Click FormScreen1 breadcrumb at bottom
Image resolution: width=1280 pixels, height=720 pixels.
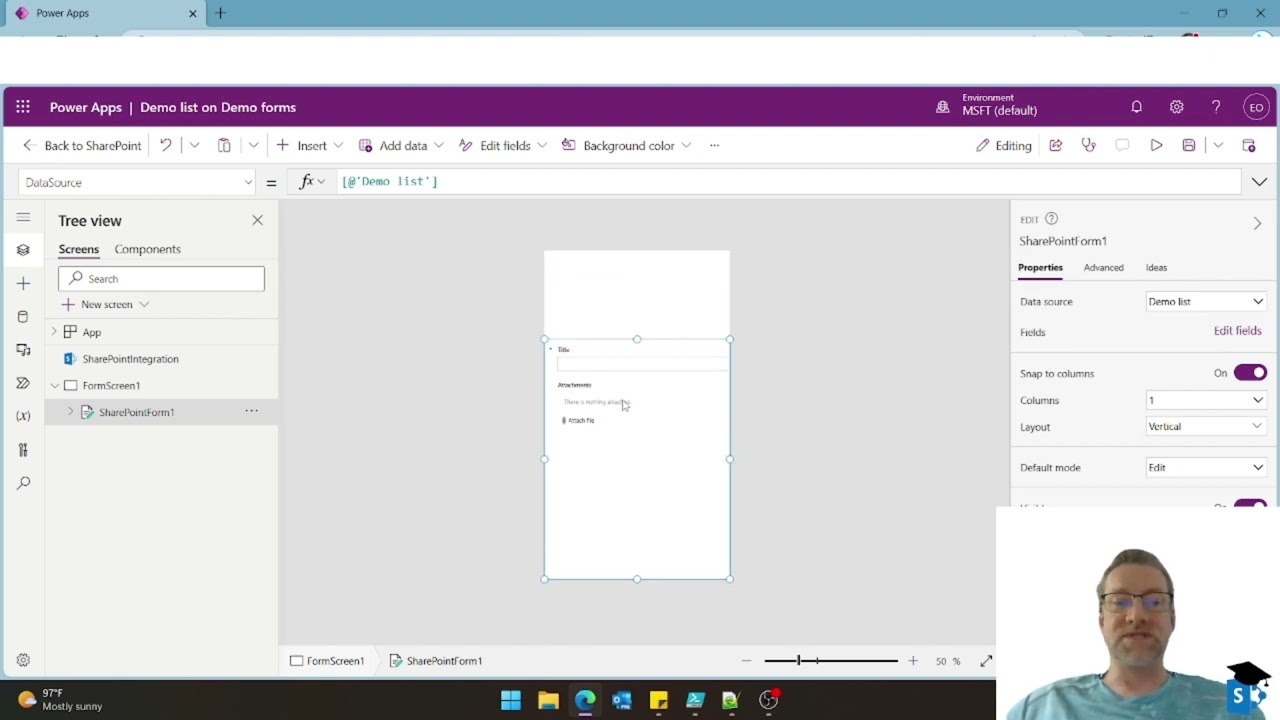(327, 660)
